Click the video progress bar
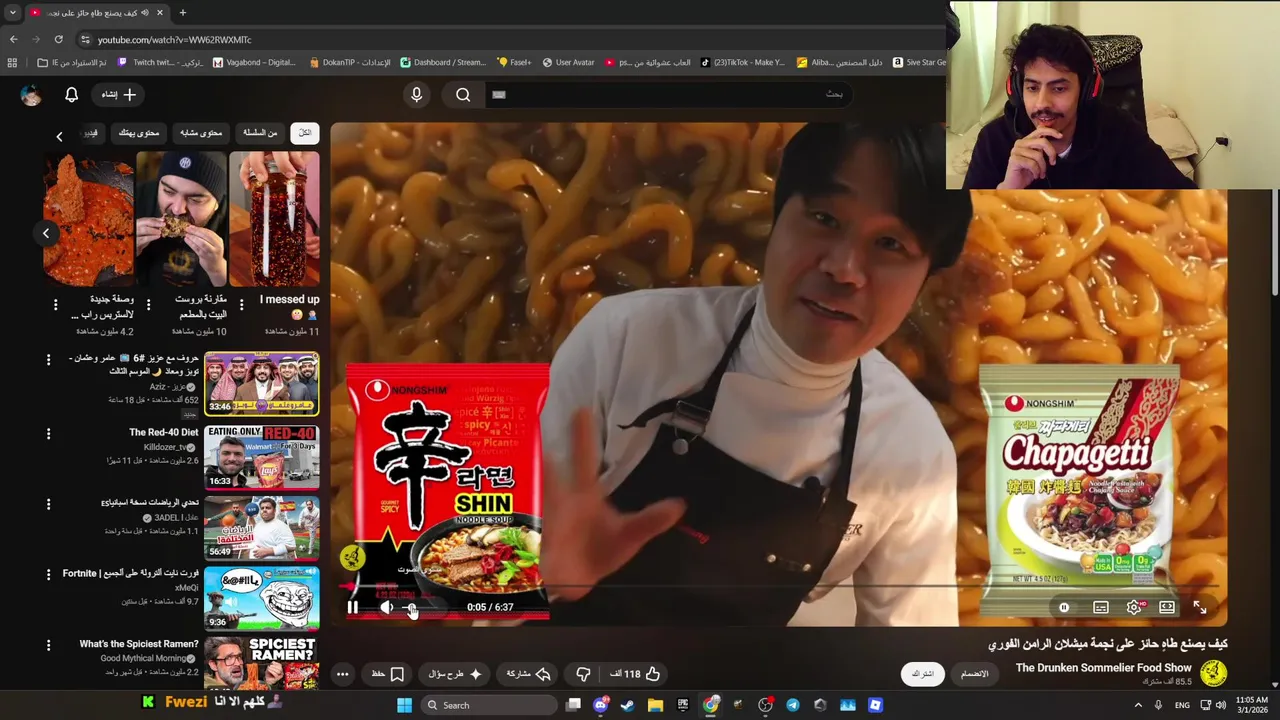 (x=780, y=586)
